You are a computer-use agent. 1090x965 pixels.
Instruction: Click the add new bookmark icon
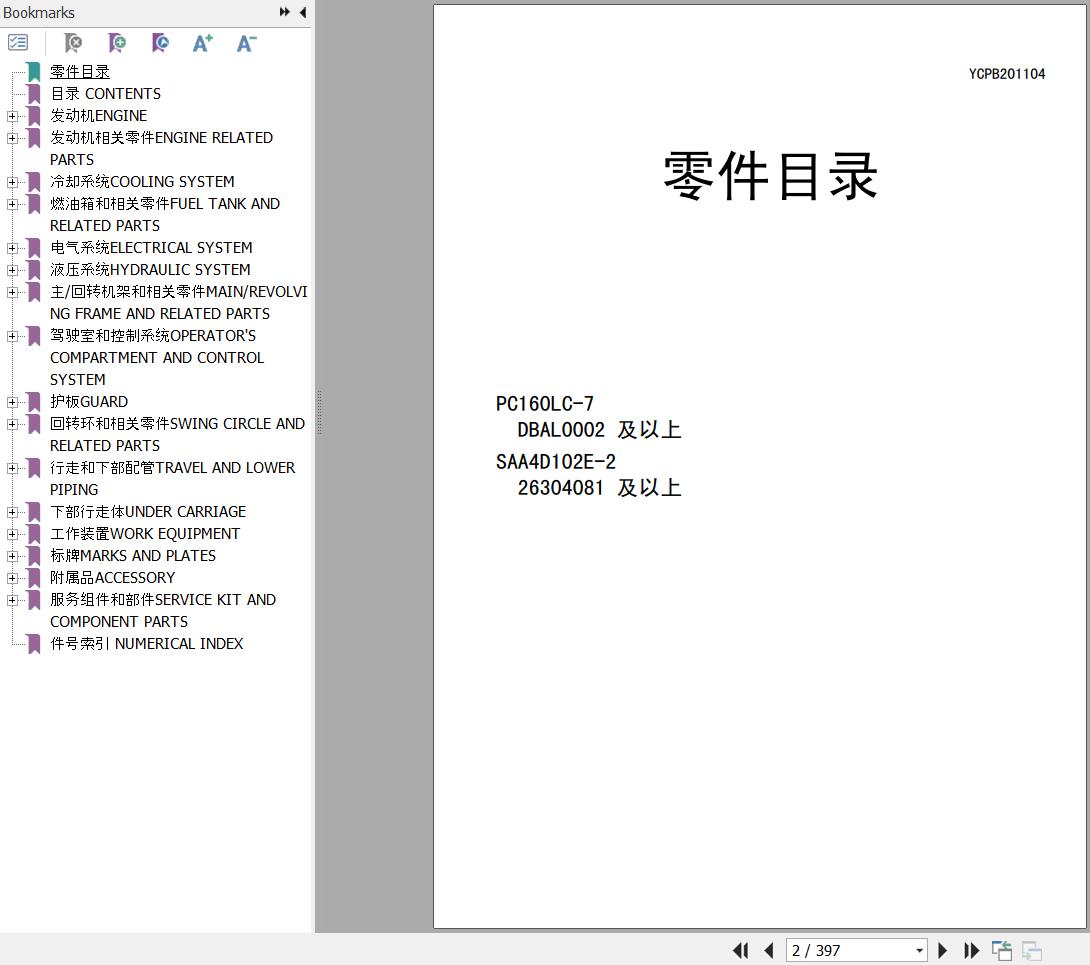click(x=117, y=43)
